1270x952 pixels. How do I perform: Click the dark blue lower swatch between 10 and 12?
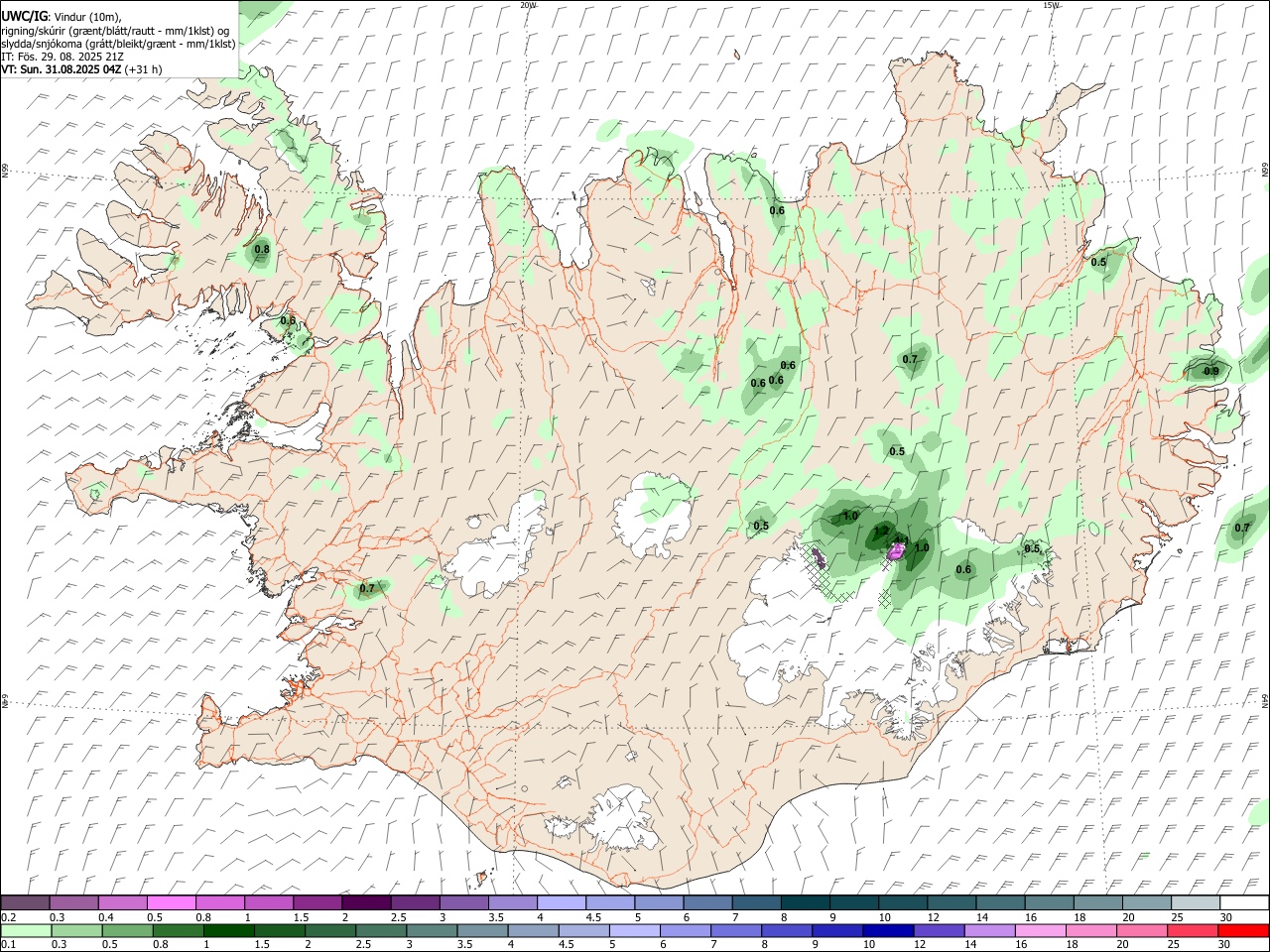tap(889, 930)
